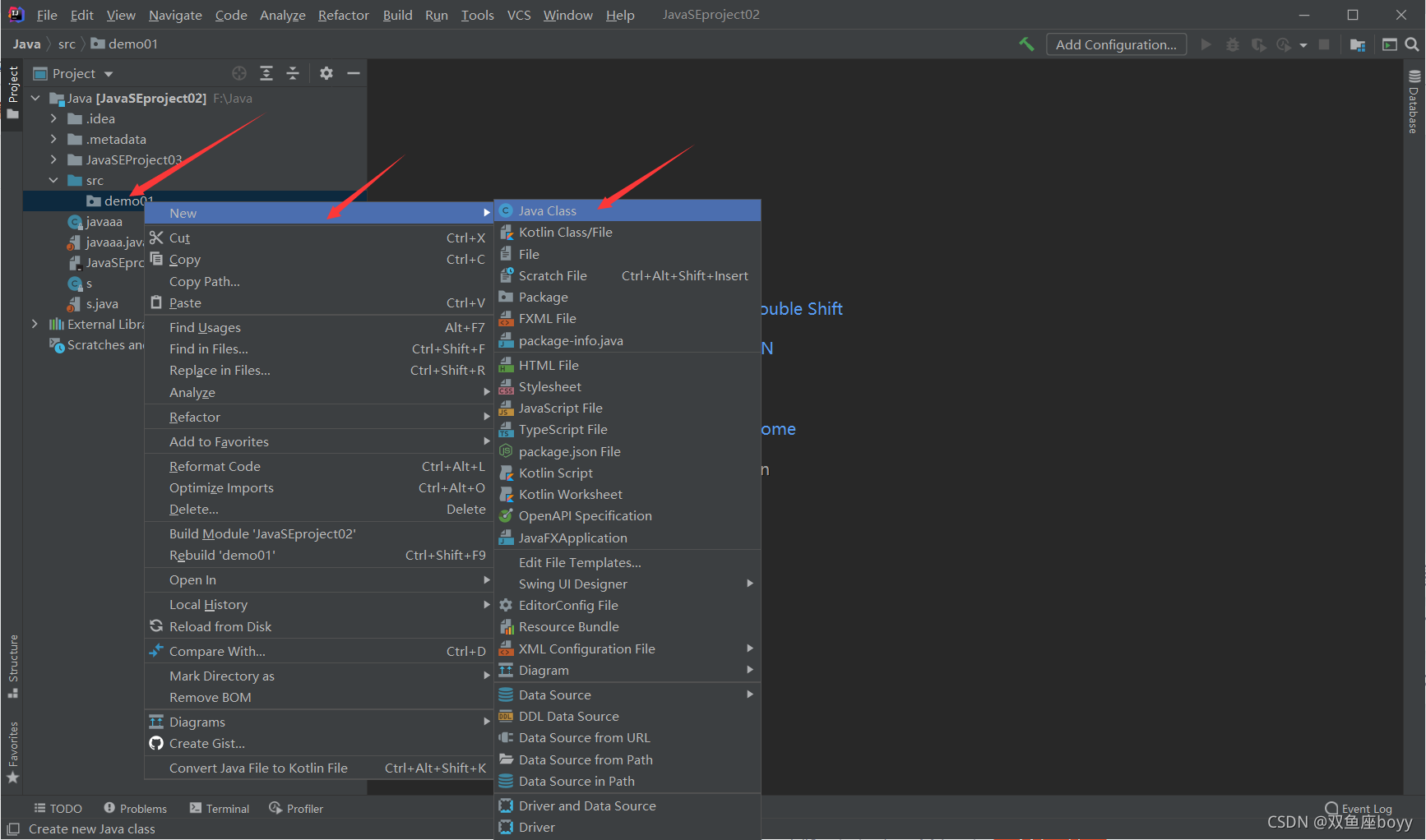Click Add Configuration... button
This screenshot has height=840, width=1426.
(x=1116, y=44)
